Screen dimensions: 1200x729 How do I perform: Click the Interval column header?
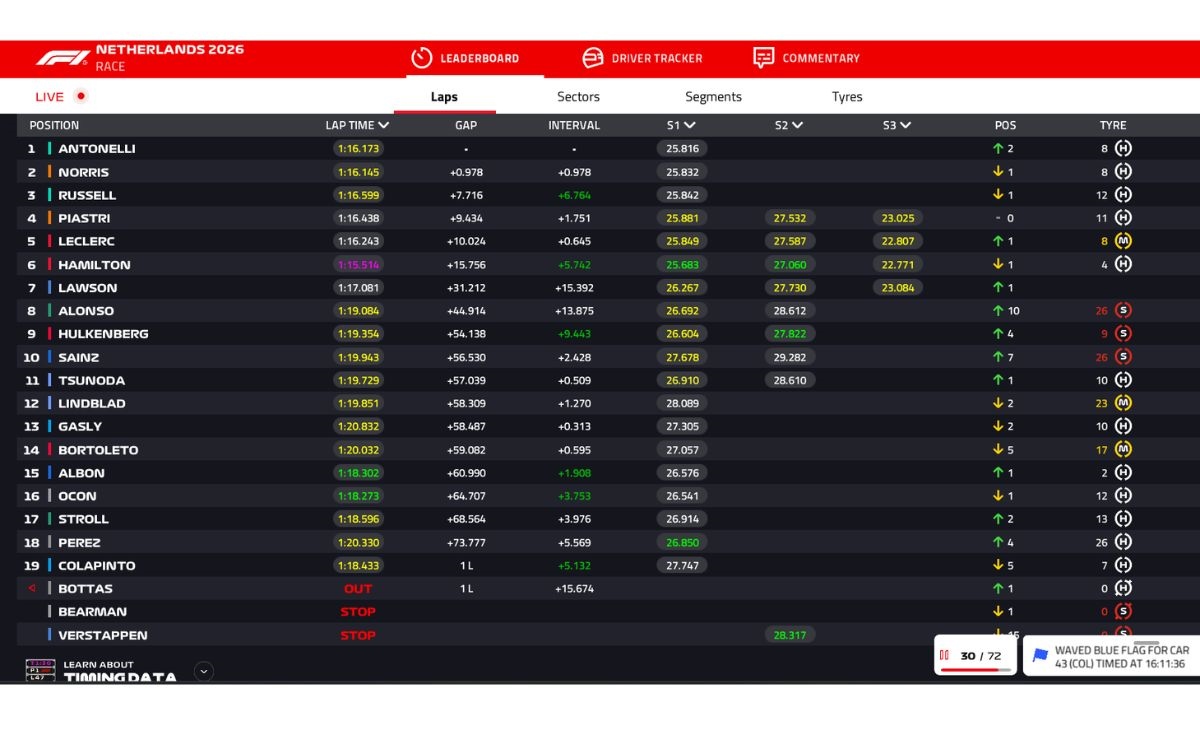click(x=574, y=126)
